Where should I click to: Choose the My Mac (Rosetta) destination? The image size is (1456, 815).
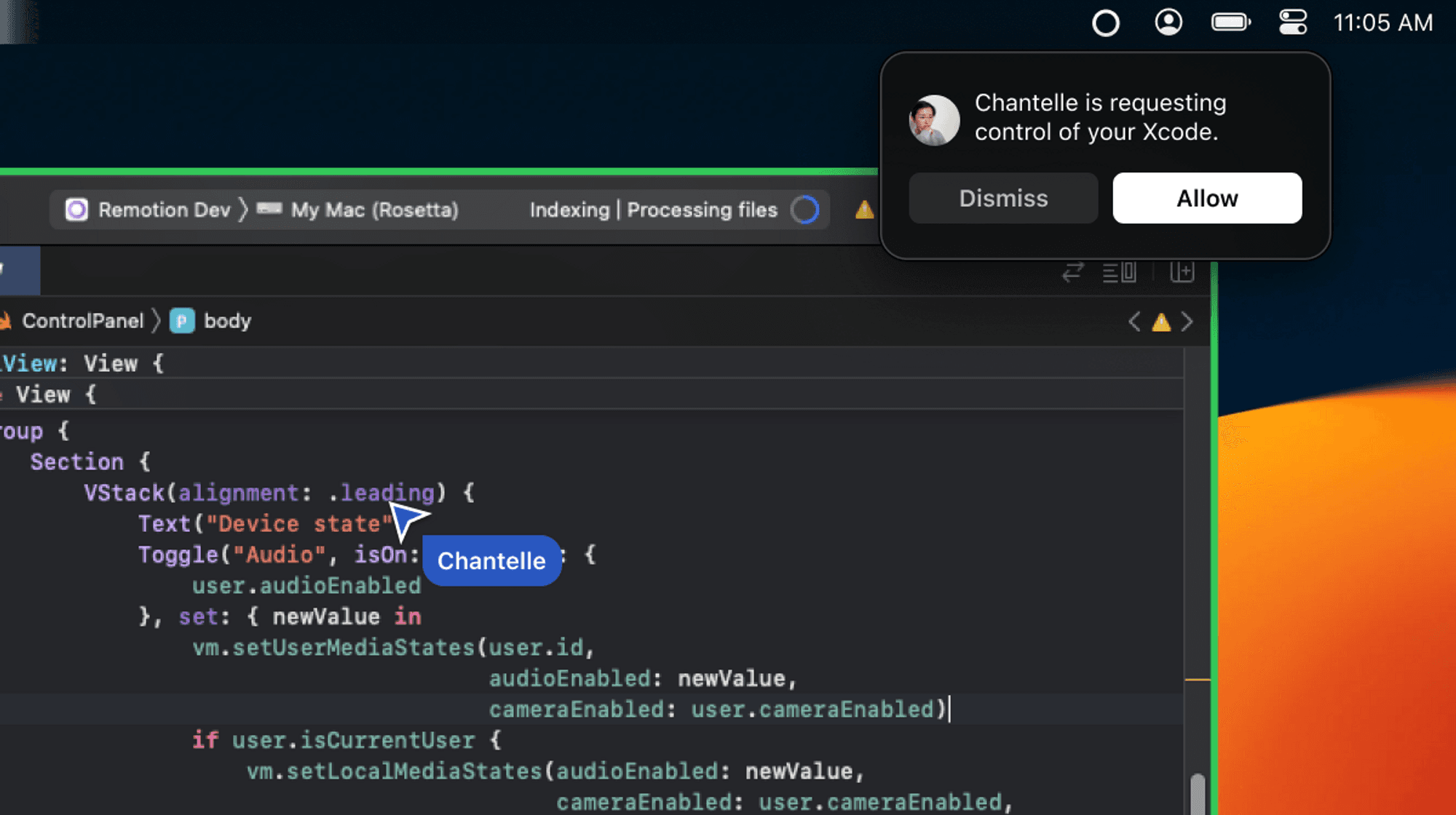click(373, 210)
